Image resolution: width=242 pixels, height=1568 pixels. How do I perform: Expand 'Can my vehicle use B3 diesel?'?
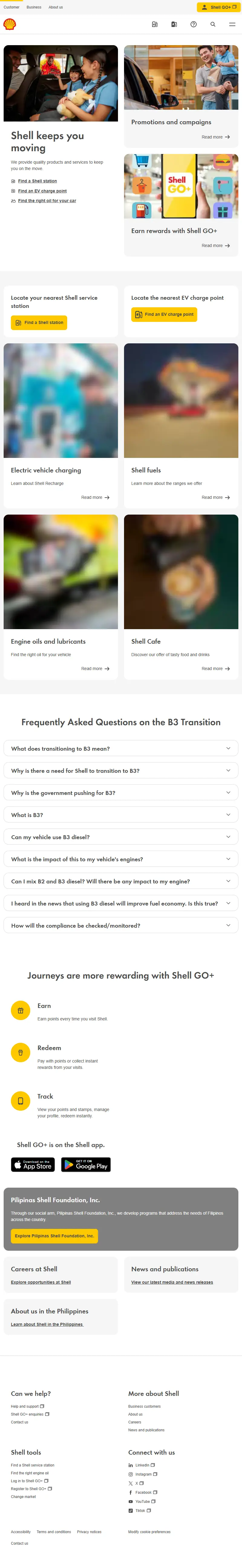121,836
